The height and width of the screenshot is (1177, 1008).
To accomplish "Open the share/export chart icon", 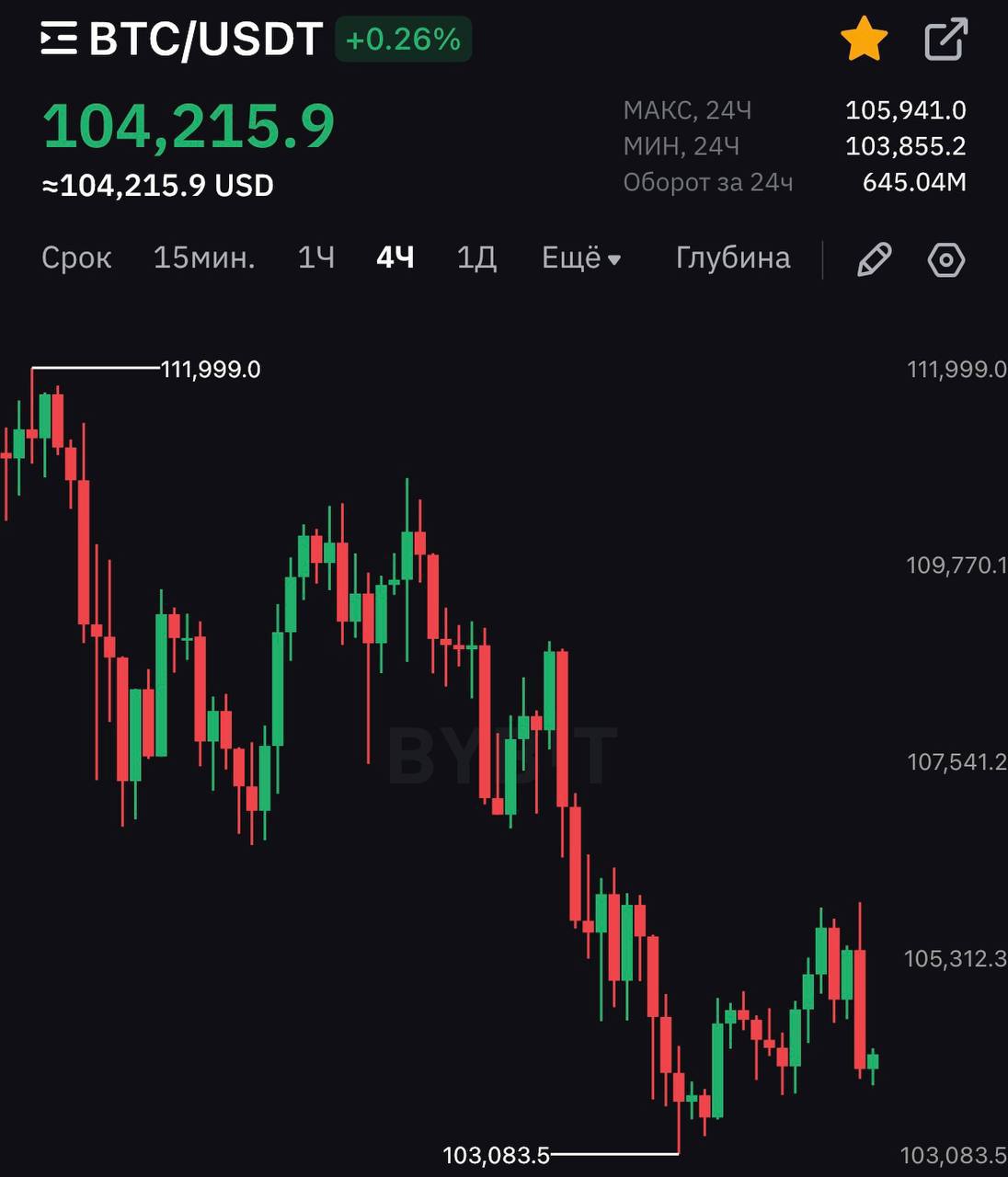I will (x=945, y=40).
